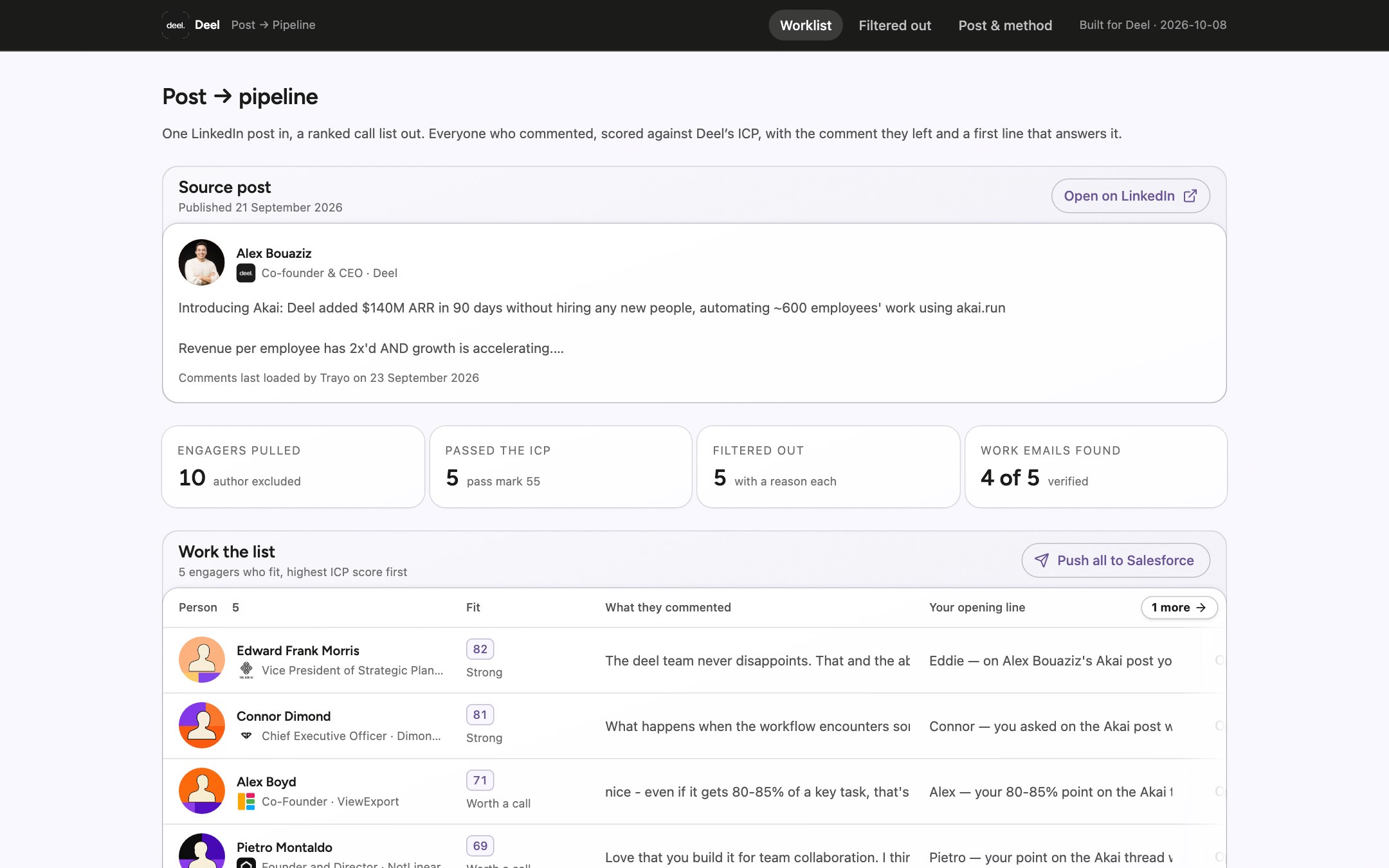The image size is (1389, 868).
Task: Click Pietro Montaldo avatar
Action: [x=201, y=851]
